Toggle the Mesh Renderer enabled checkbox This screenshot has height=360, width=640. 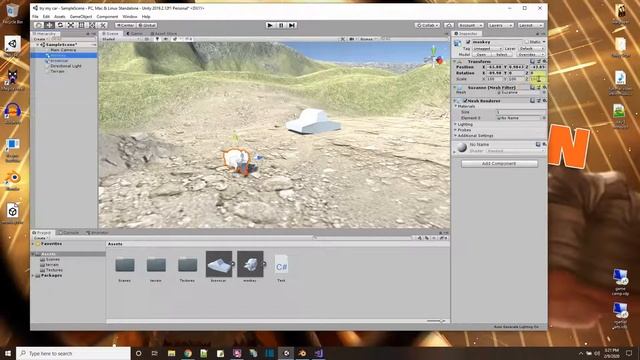coord(465,100)
